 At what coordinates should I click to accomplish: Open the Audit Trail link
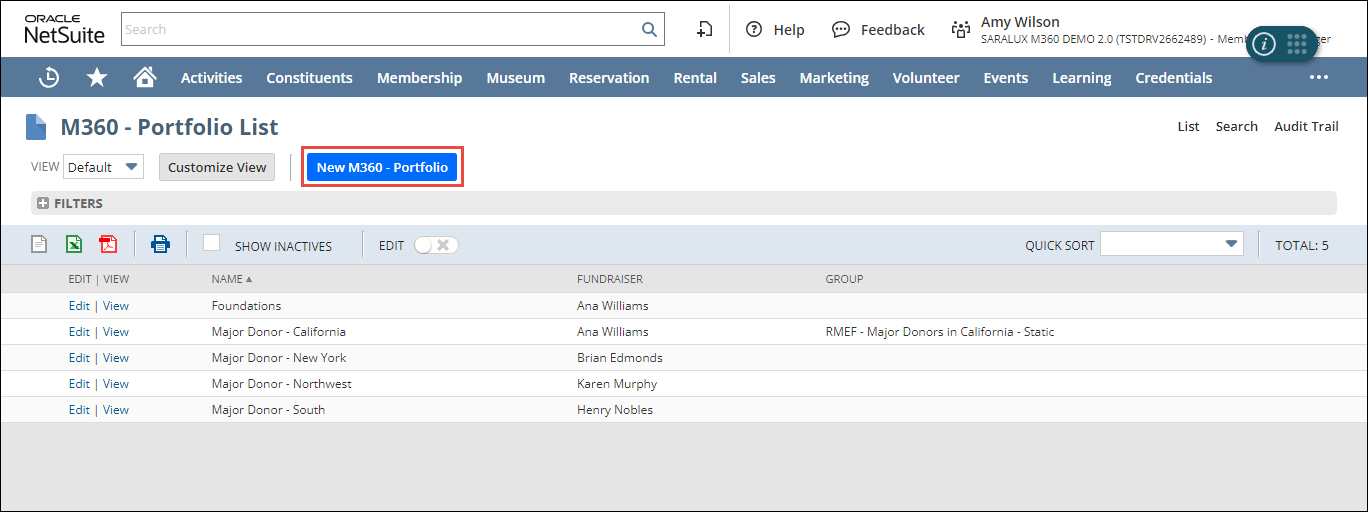coord(1305,126)
